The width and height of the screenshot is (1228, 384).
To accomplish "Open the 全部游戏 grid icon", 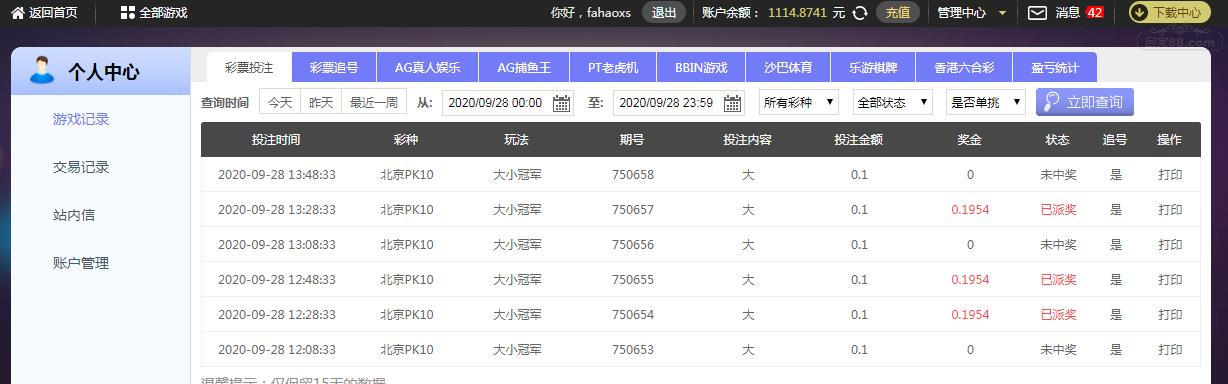I will pyautogui.click(x=127, y=13).
